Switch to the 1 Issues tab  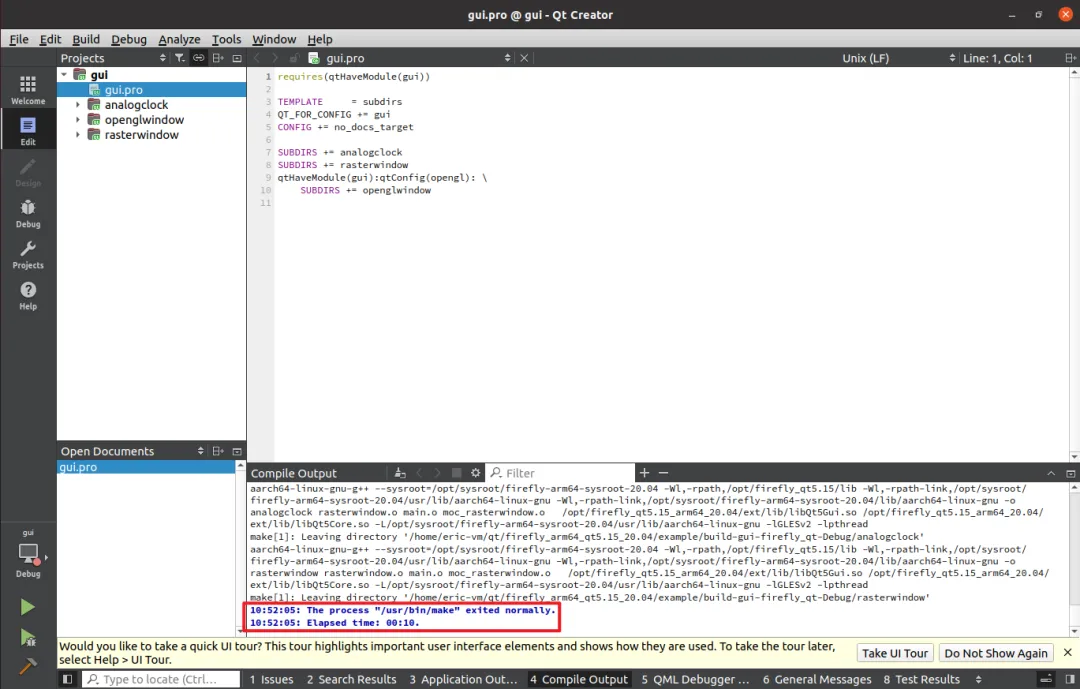click(x=271, y=679)
